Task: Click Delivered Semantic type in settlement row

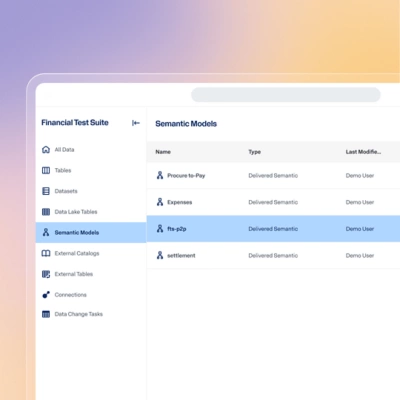Action: (273, 255)
